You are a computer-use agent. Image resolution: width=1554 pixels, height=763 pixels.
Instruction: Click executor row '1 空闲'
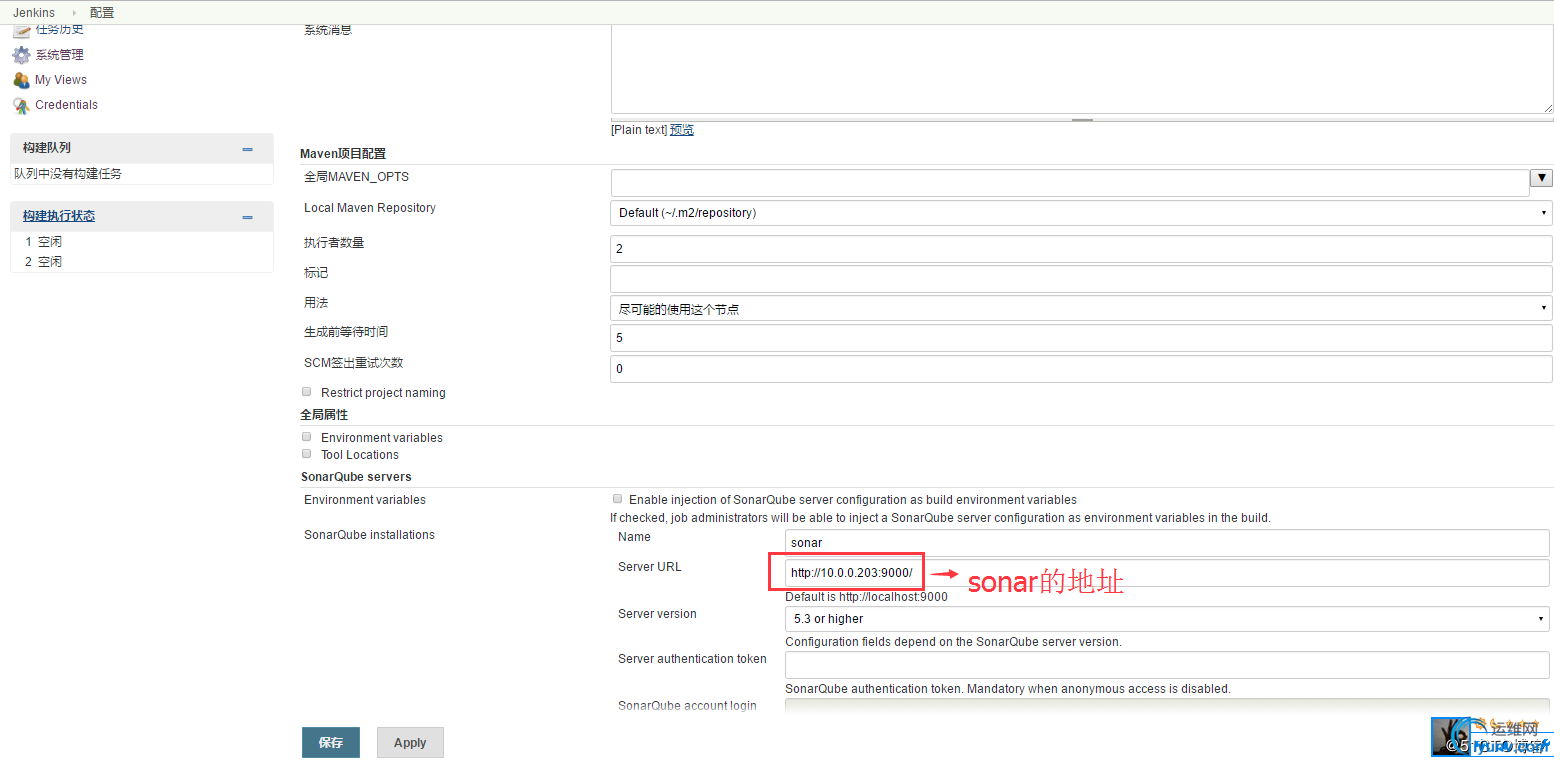coord(44,242)
